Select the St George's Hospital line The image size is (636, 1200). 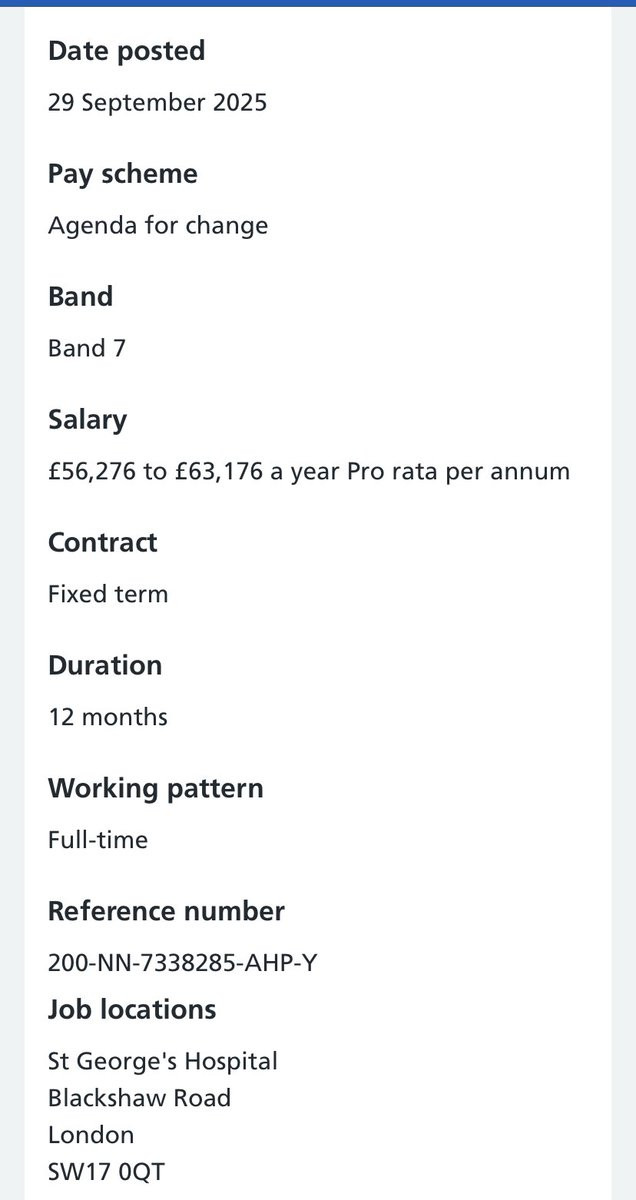(163, 1061)
